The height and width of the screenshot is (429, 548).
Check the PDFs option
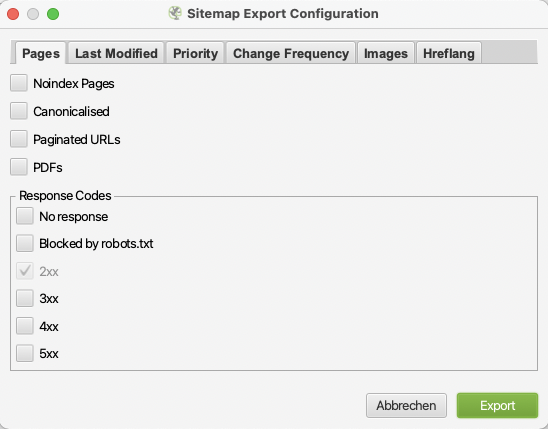(19, 167)
